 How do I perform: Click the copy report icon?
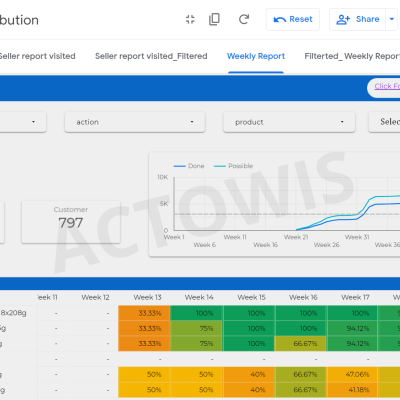tap(214, 19)
